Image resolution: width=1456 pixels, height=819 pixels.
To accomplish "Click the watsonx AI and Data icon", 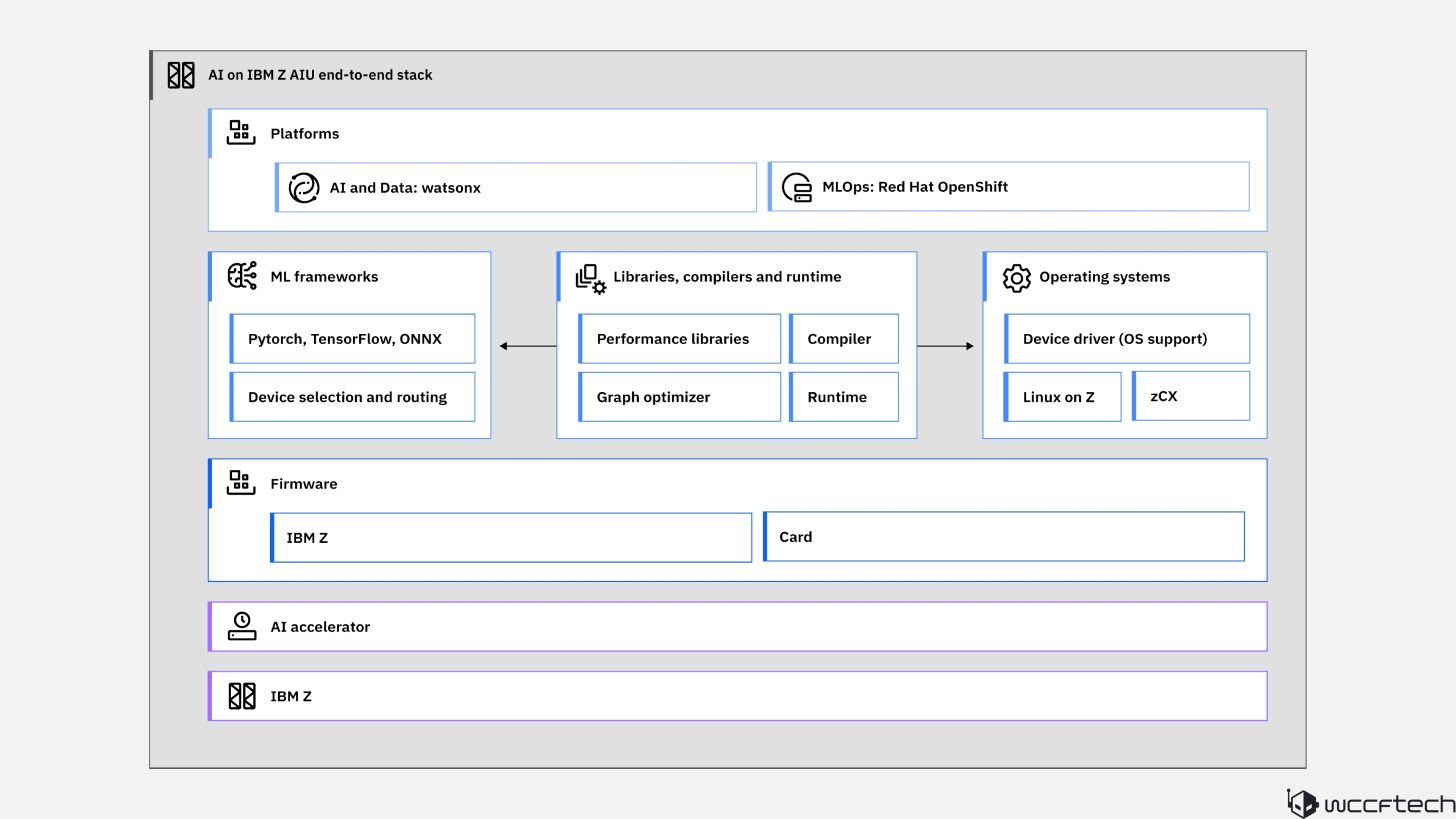I will tap(304, 188).
